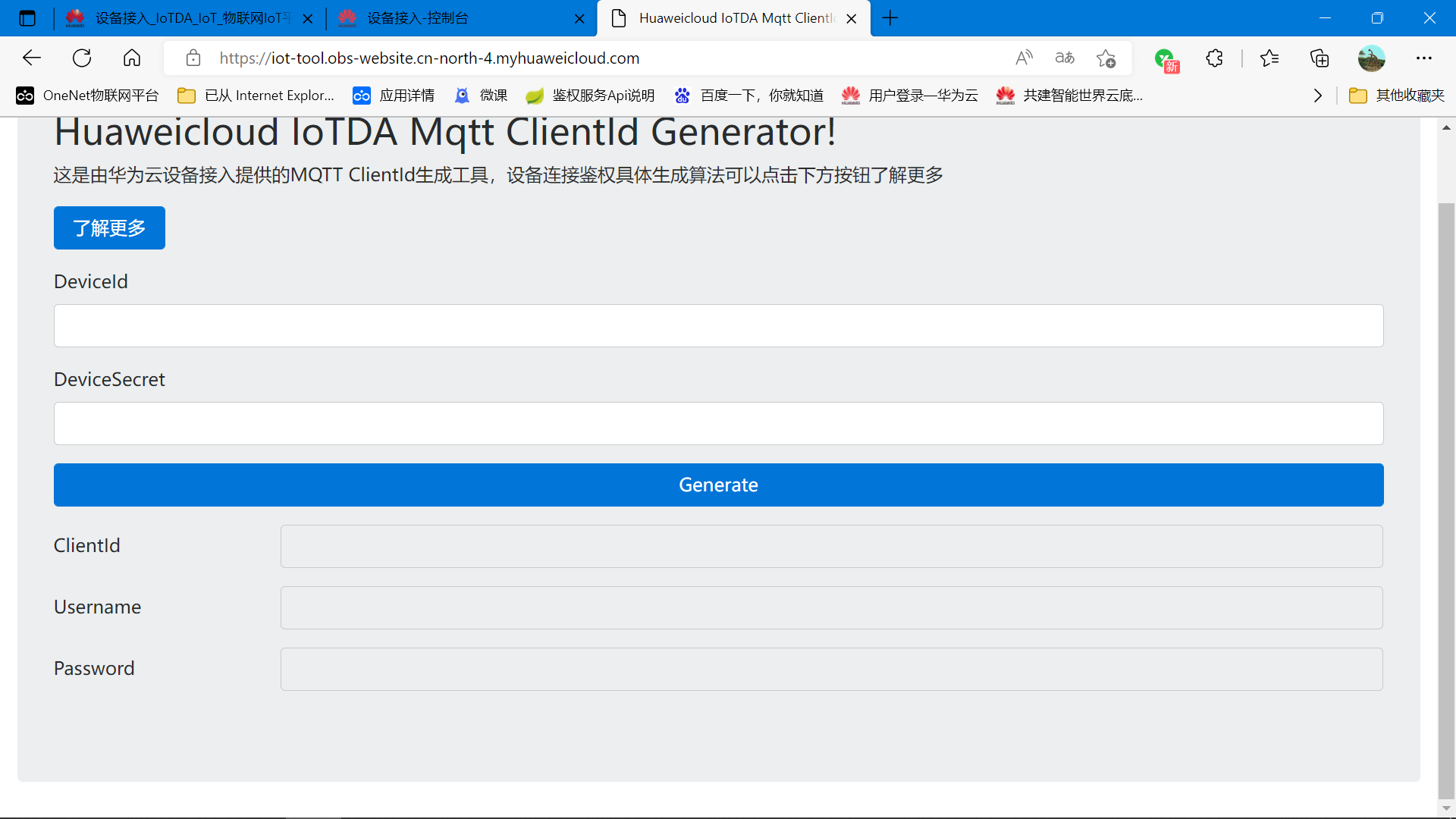
Task: Open the favorites list icon
Action: tap(1269, 58)
